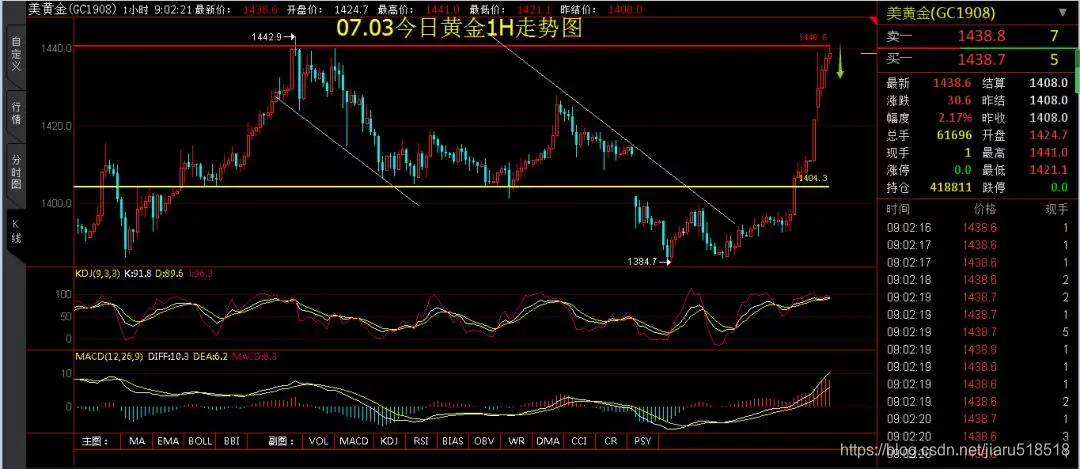Click the 1404.3 price label on chart

tap(812, 178)
